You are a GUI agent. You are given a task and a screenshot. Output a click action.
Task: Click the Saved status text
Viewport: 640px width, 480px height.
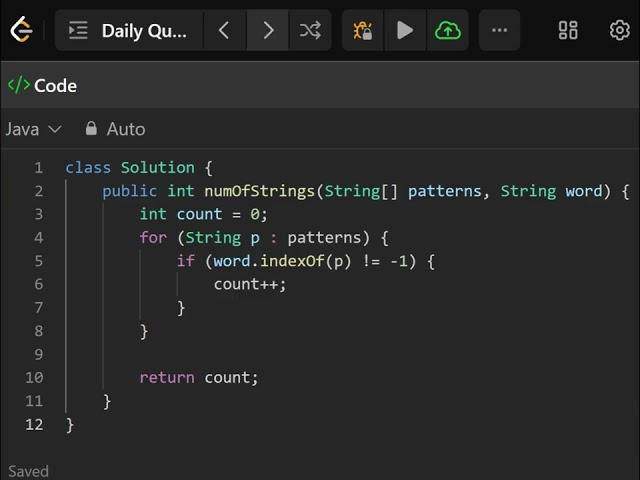pyautogui.click(x=29, y=471)
